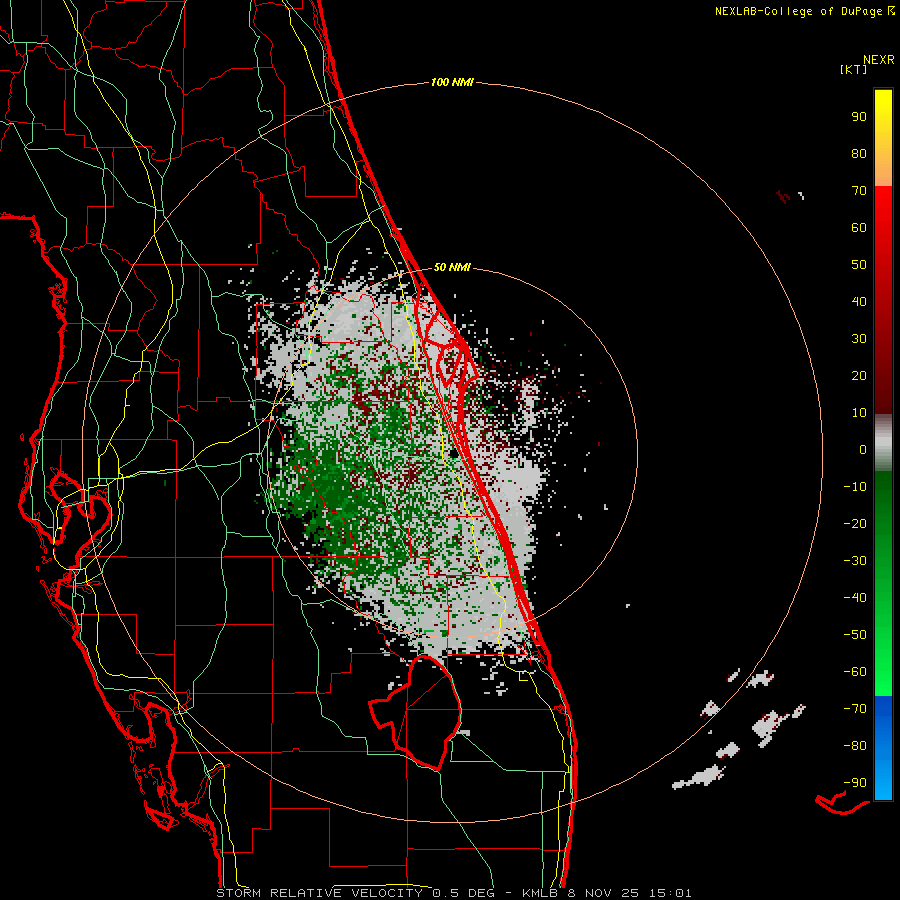Click the 20 value on velocity scale
900x900 pixels.
859,376
